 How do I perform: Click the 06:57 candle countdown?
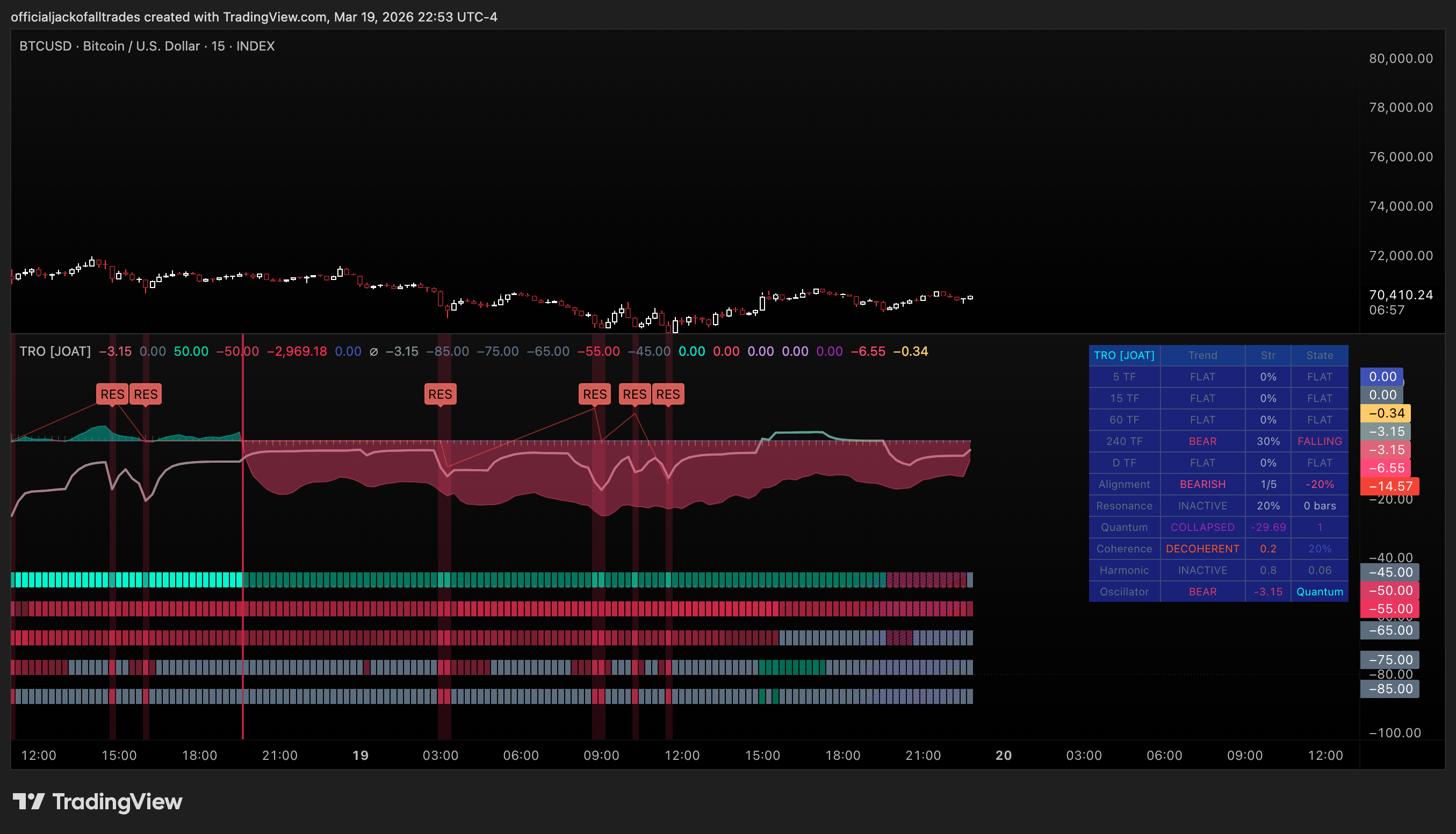point(1386,311)
